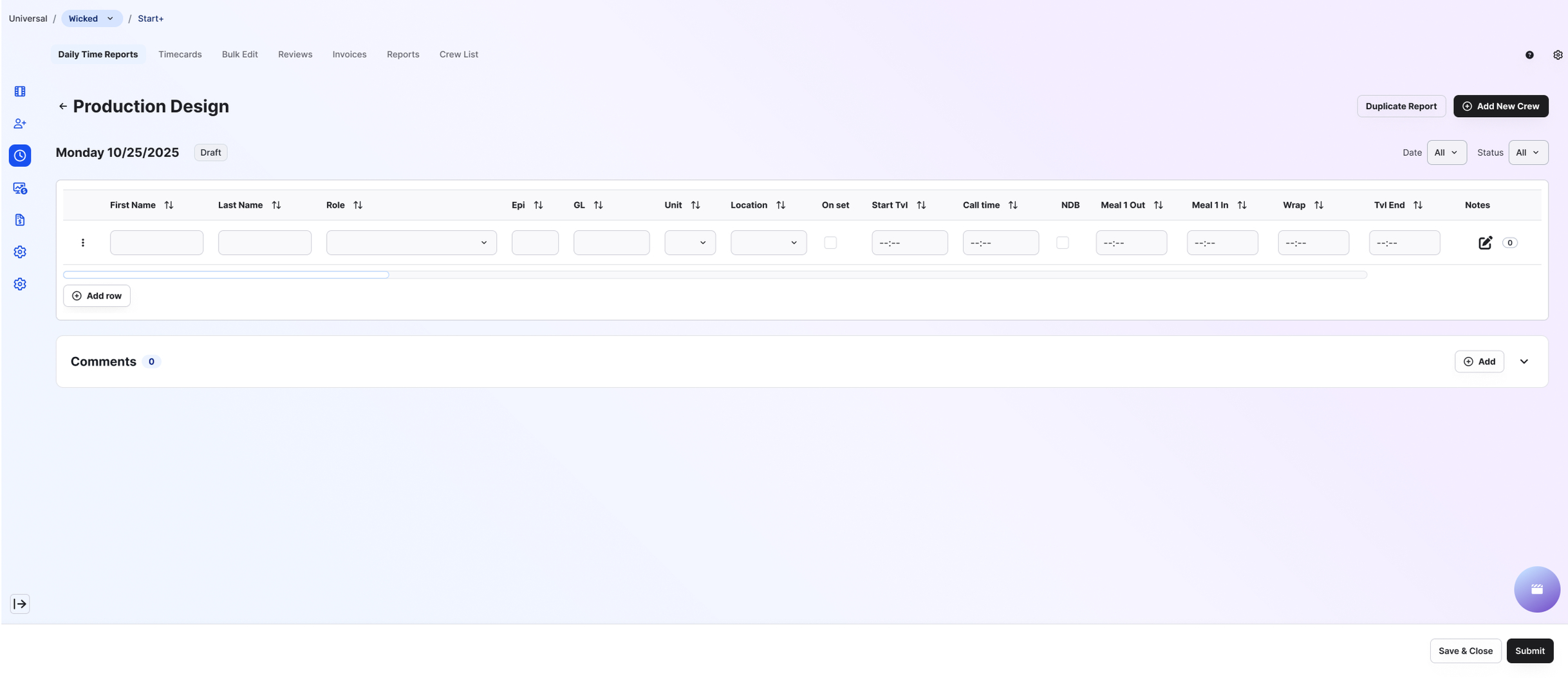The height and width of the screenshot is (678, 1568).
Task: Collapse the Comments section chevron
Action: click(1524, 361)
